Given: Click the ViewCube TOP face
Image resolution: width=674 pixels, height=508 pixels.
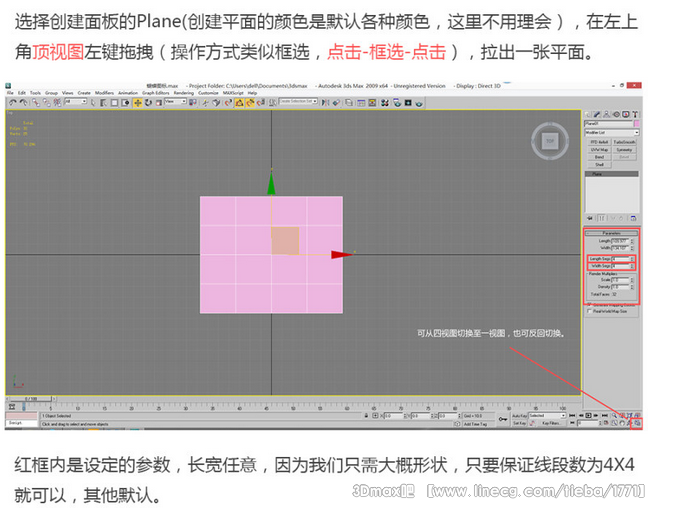Looking at the screenshot, I should pos(550,141).
